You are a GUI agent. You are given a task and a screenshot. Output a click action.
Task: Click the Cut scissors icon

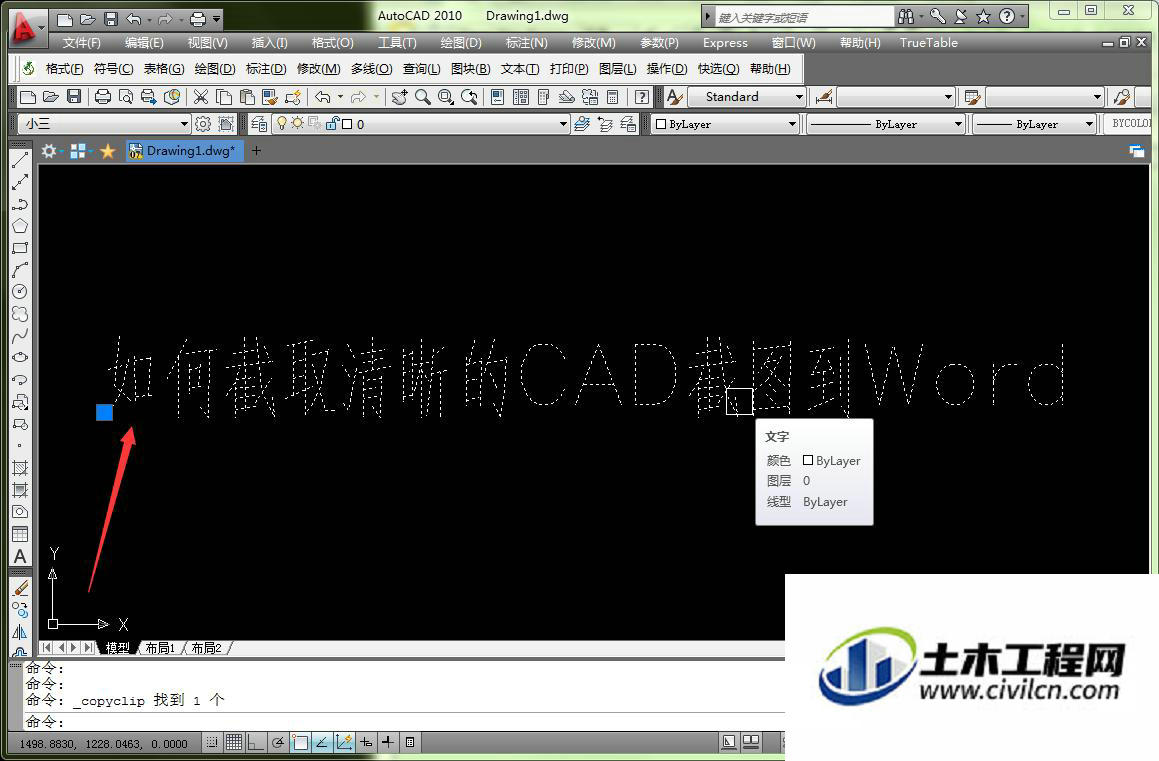[x=200, y=97]
